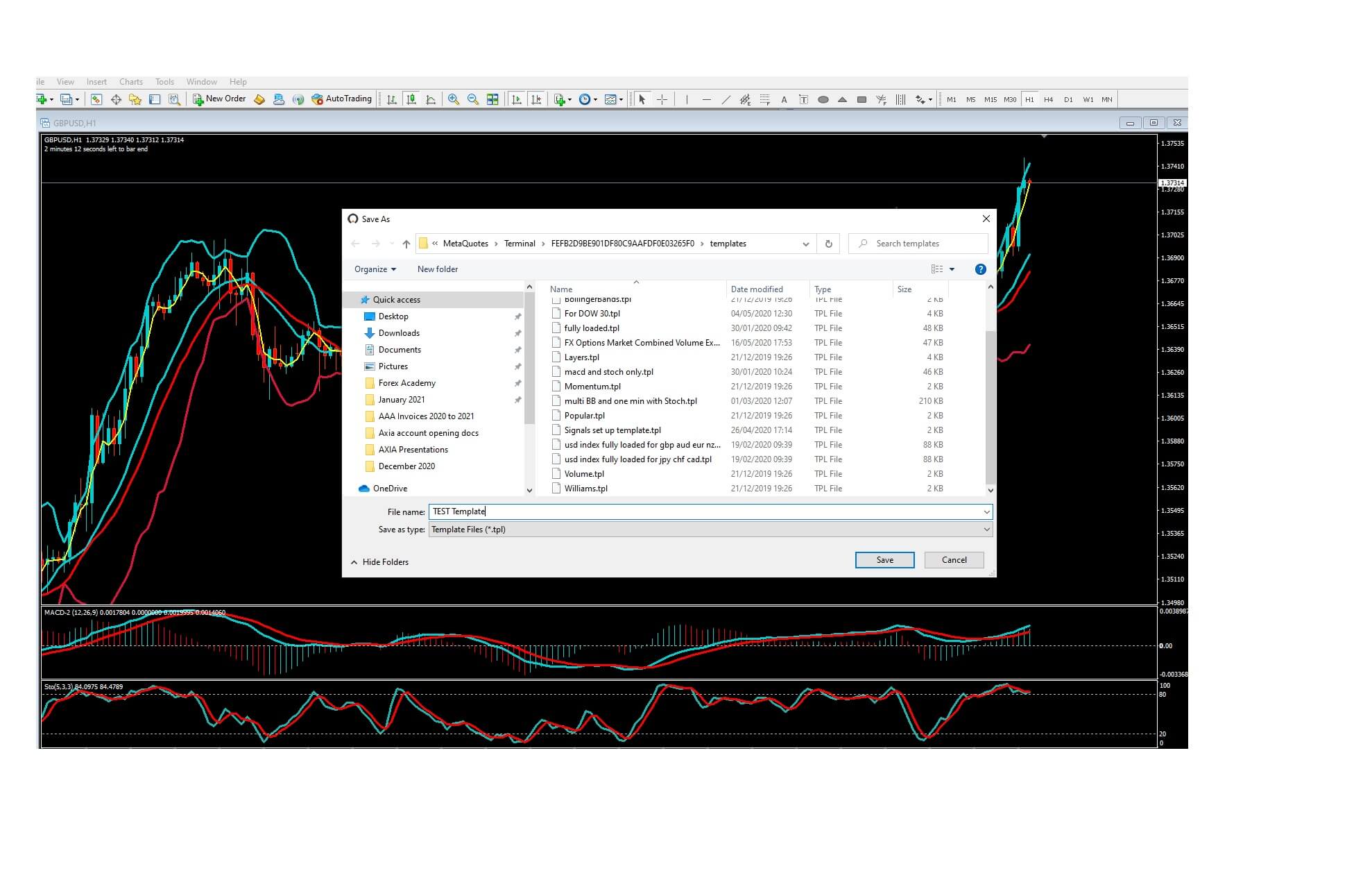Select the ellipse drawing tool
This screenshot has width=1372, height=880.
(x=823, y=99)
